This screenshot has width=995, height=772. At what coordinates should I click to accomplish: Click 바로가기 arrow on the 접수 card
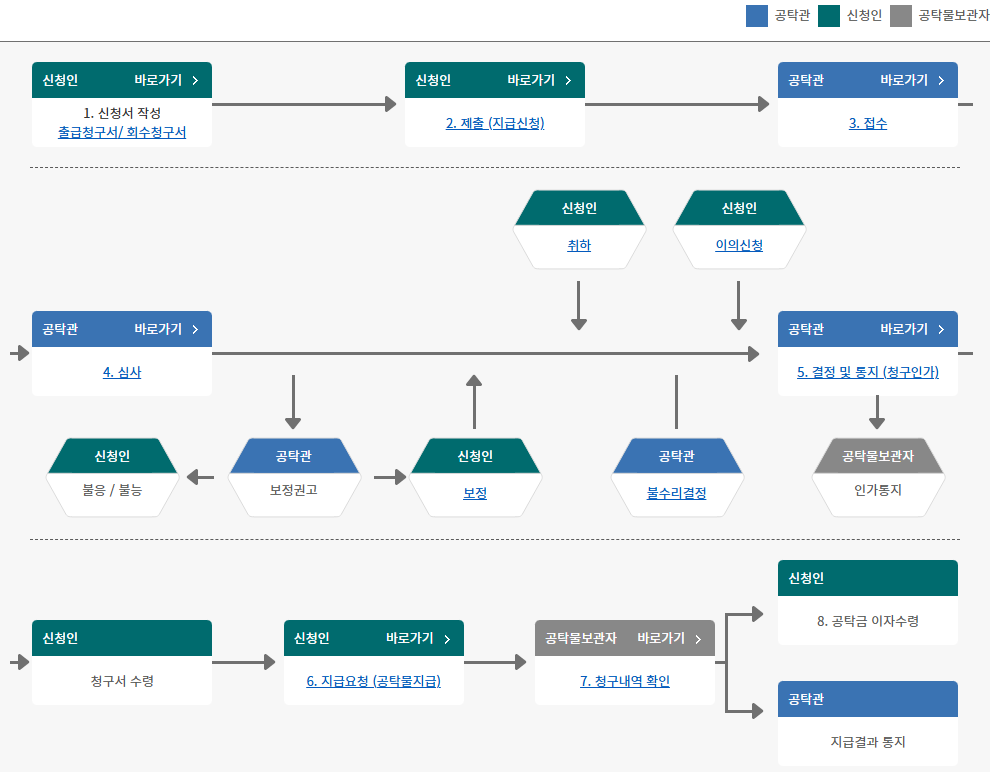(x=941, y=80)
